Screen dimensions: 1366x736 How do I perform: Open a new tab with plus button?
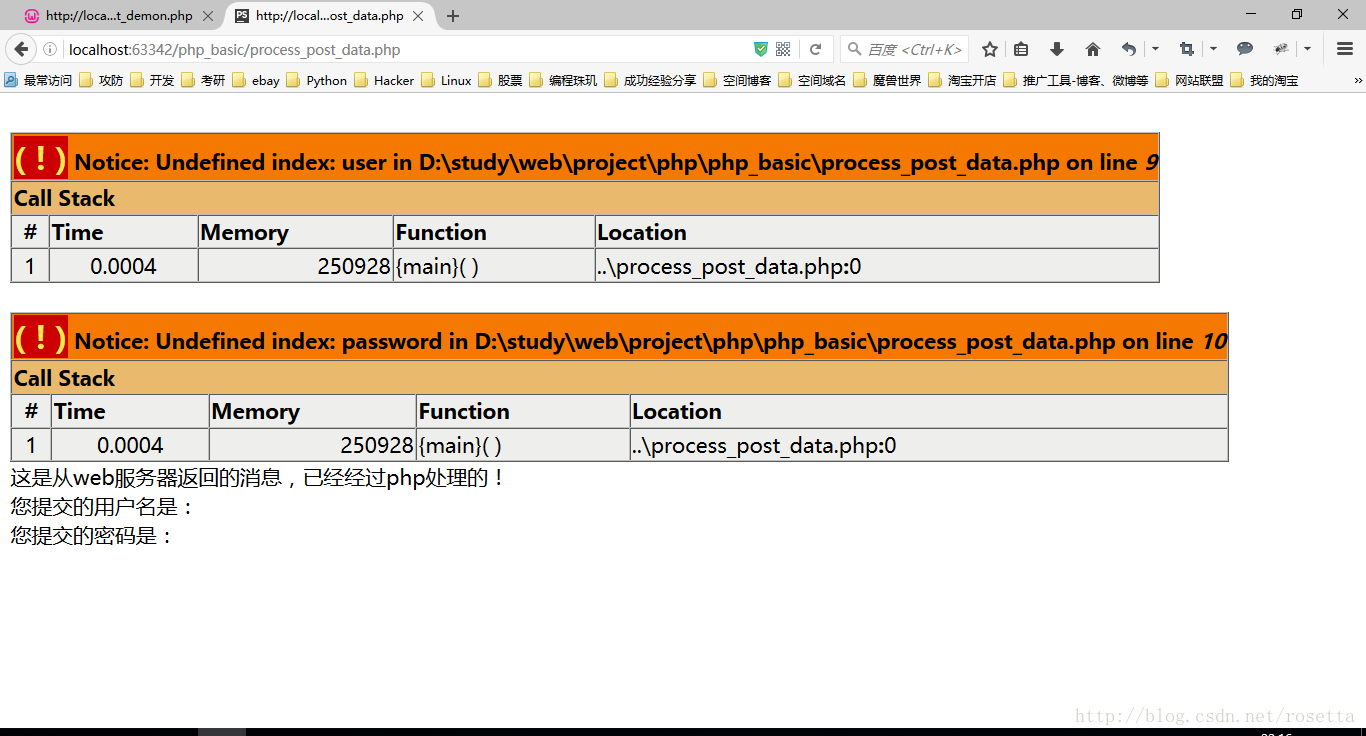[453, 16]
